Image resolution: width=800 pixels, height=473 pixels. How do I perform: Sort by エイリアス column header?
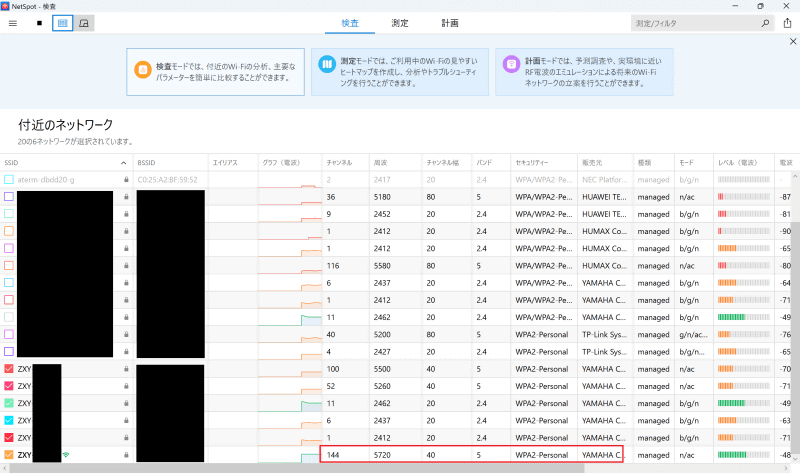coord(233,162)
